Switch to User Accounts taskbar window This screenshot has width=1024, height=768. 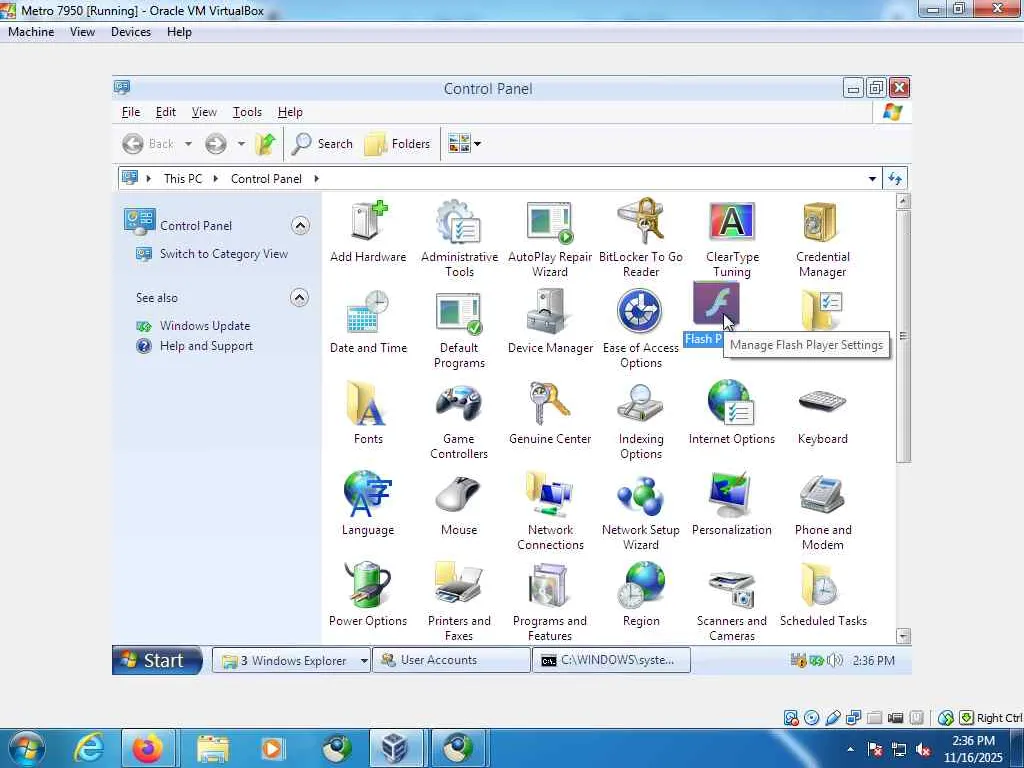click(x=451, y=660)
